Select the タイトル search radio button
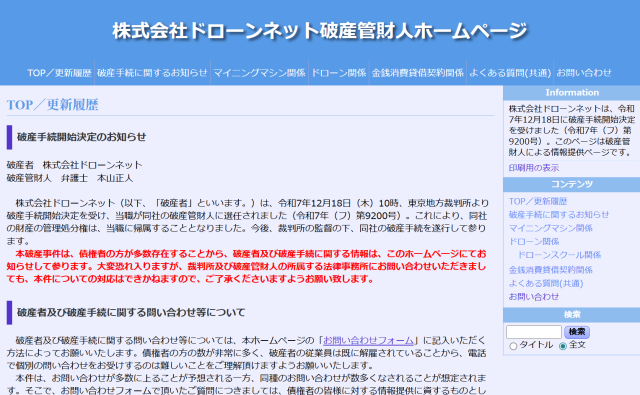The image size is (640, 395). [x=513, y=346]
